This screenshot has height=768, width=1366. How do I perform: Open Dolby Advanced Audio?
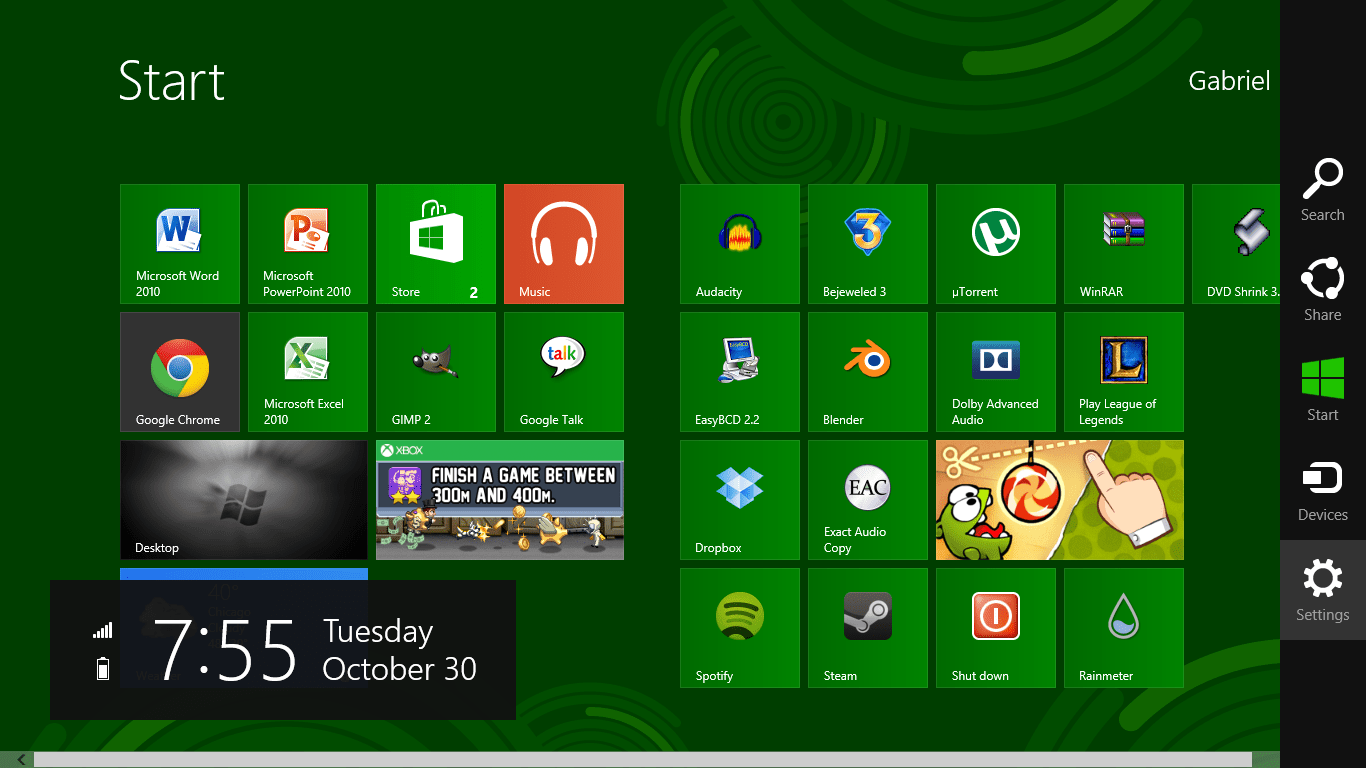pyautogui.click(x=996, y=372)
